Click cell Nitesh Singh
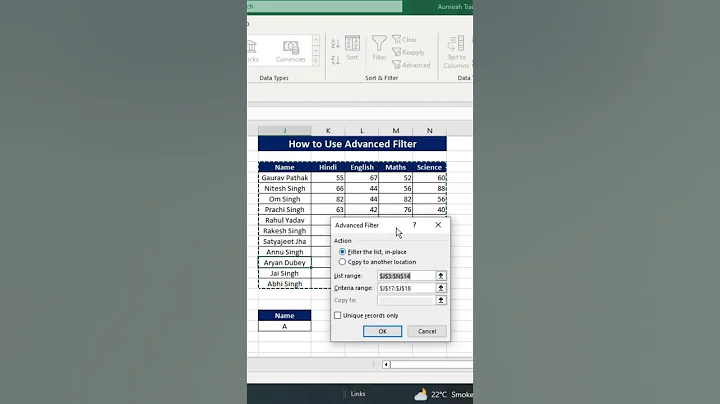Screen dimensions: 720x404 (285, 188)
